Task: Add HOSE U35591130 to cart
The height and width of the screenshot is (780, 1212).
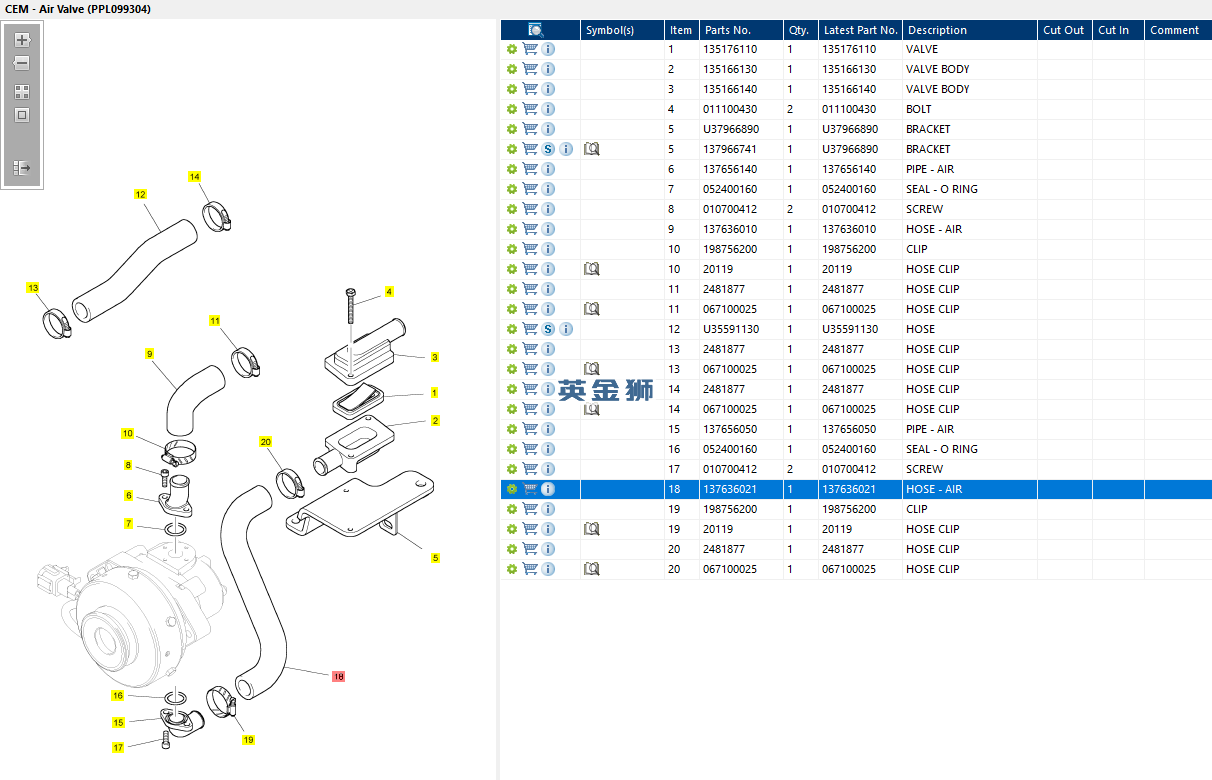Action: 530,329
